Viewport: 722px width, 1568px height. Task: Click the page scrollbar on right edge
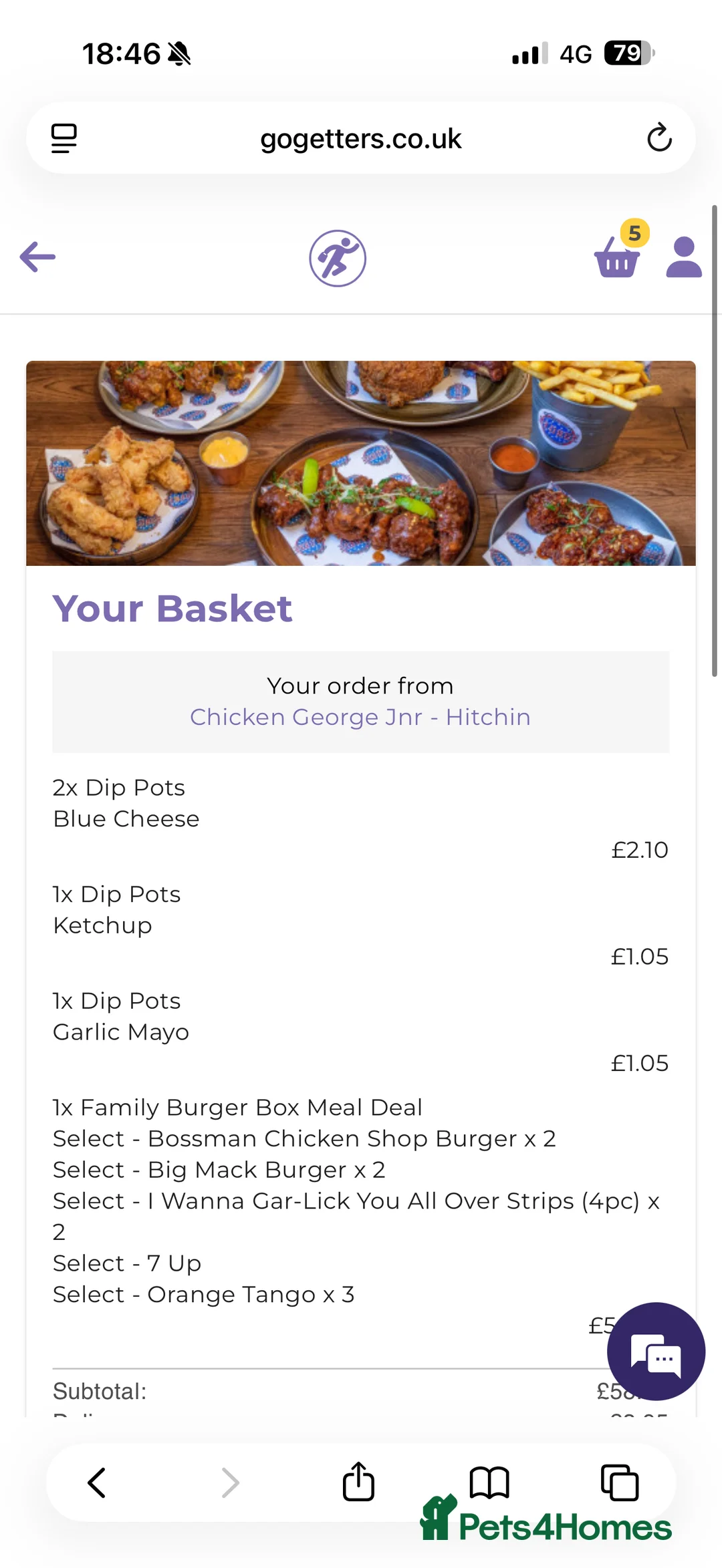(x=714, y=441)
